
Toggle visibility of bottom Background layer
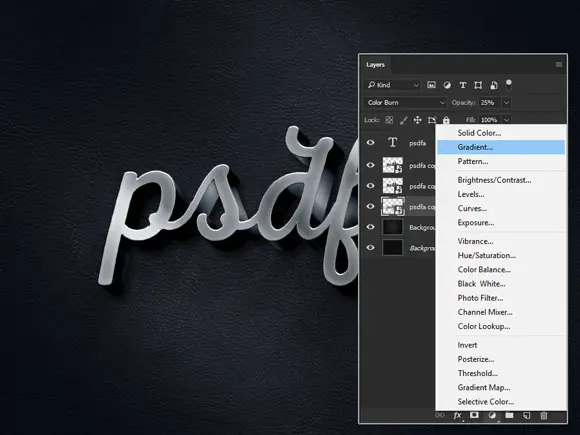coord(370,248)
